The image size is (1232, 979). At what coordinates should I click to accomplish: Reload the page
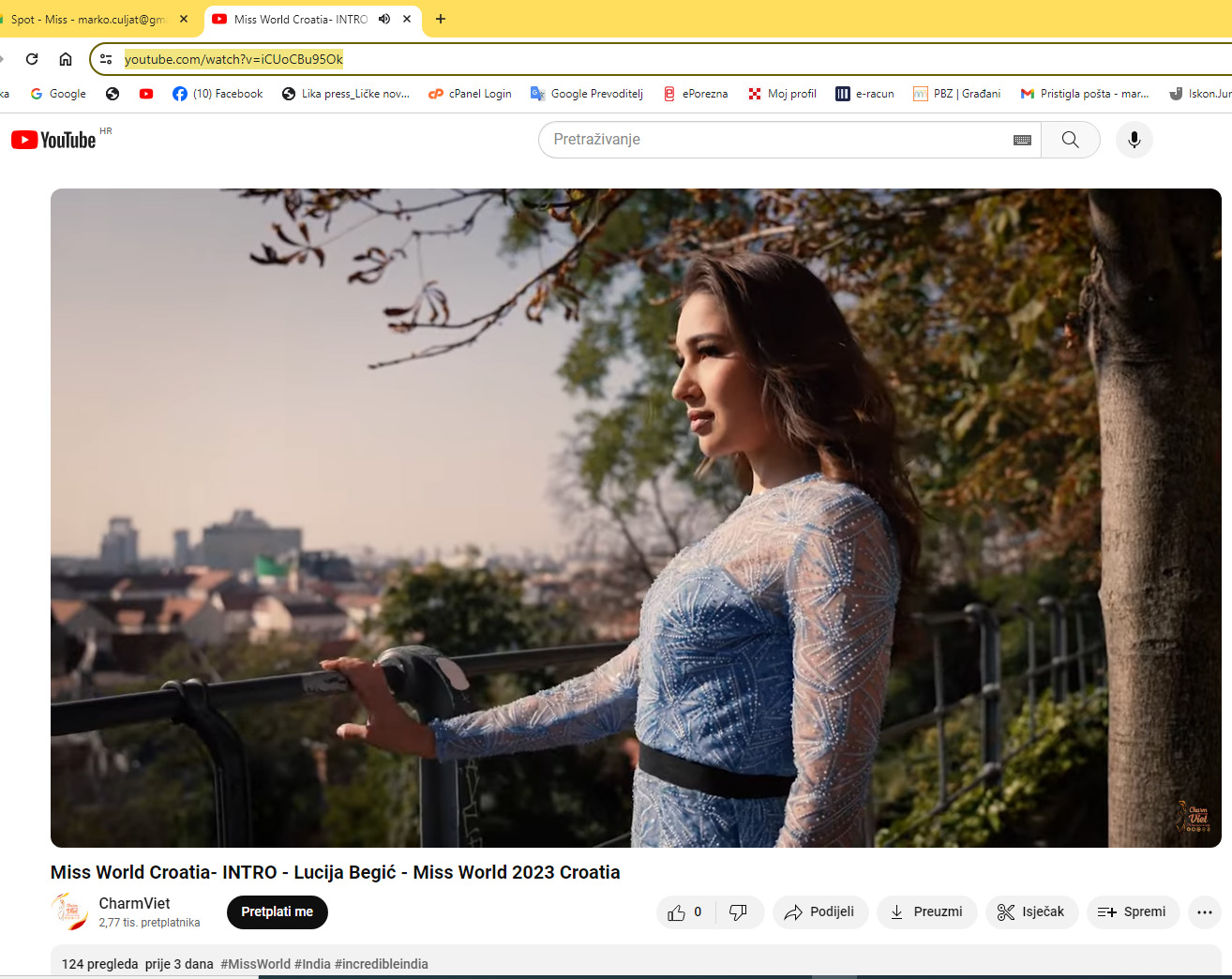pos(32,59)
